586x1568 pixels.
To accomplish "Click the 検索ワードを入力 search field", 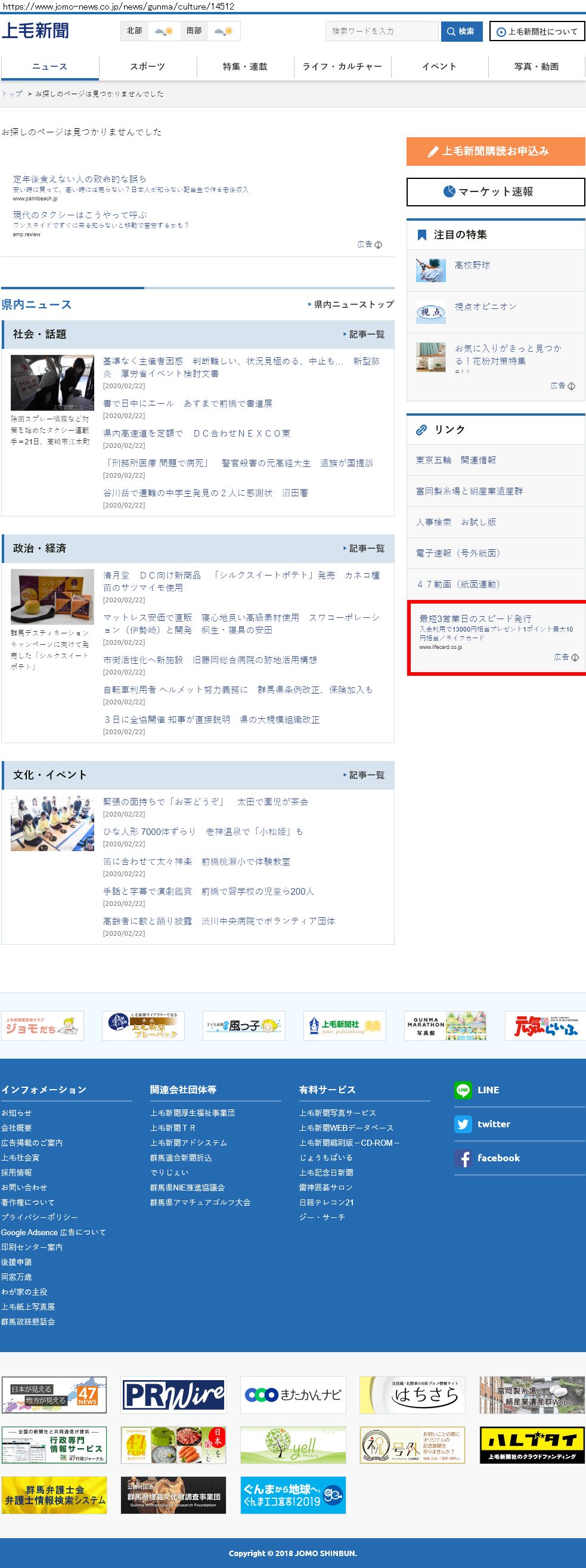I will 382,31.
